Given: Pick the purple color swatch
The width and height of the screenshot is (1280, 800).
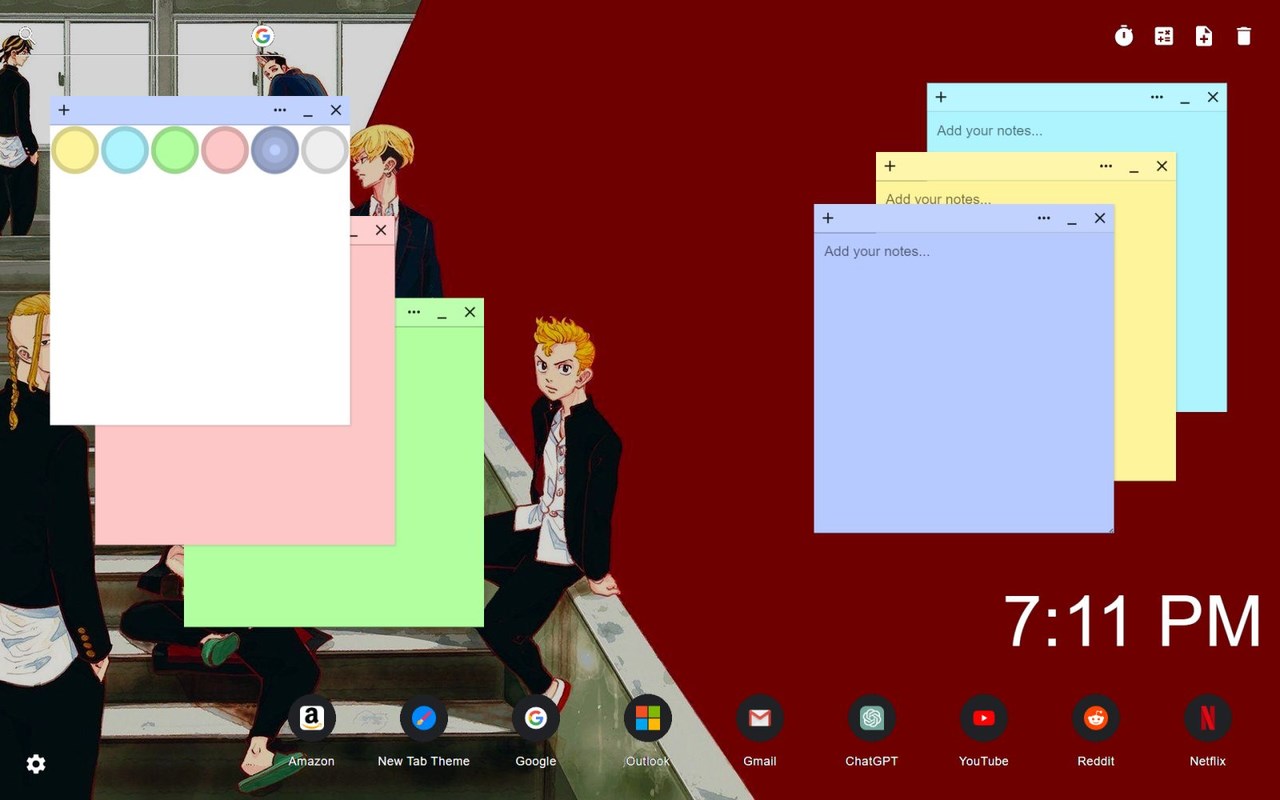Looking at the screenshot, I should click(275, 150).
